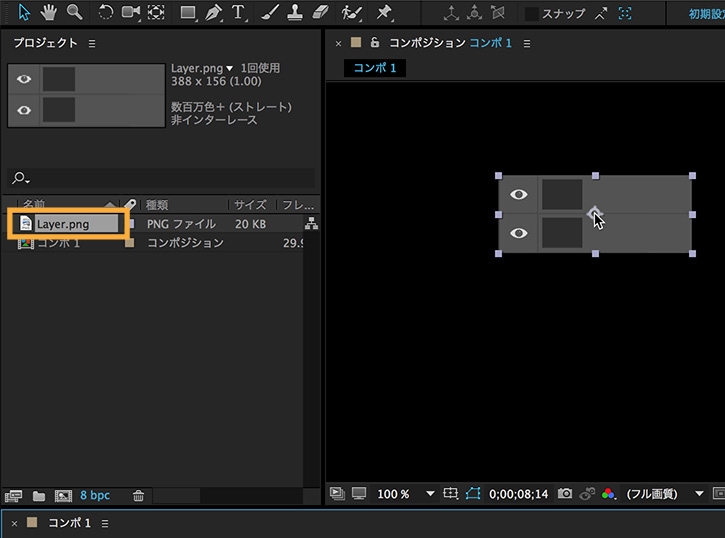Select the Rotation tool
Viewport: 725px width, 538px height.
pyautogui.click(x=105, y=13)
